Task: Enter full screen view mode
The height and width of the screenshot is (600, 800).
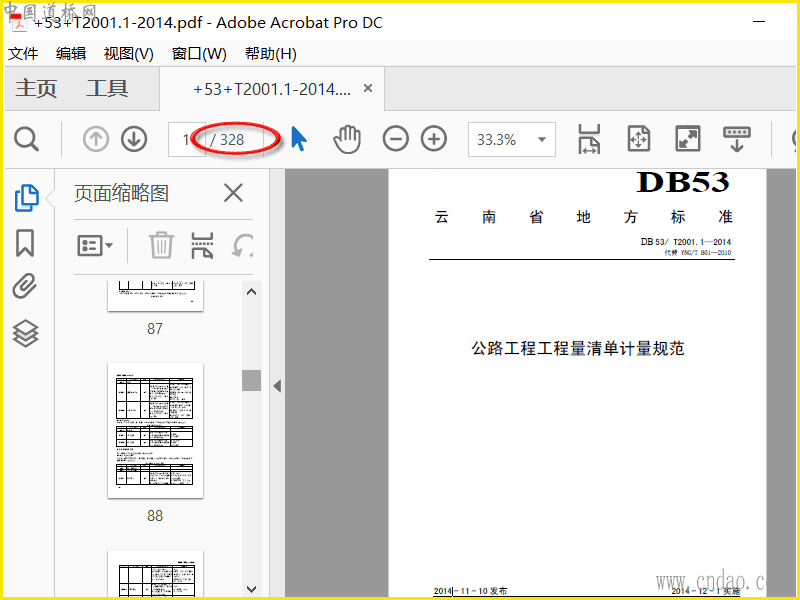Action: pos(688,139)
